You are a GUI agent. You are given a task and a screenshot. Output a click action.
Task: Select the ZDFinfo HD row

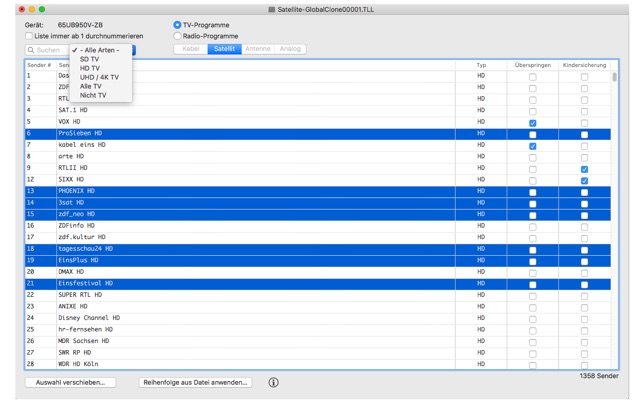pos(318,226)
